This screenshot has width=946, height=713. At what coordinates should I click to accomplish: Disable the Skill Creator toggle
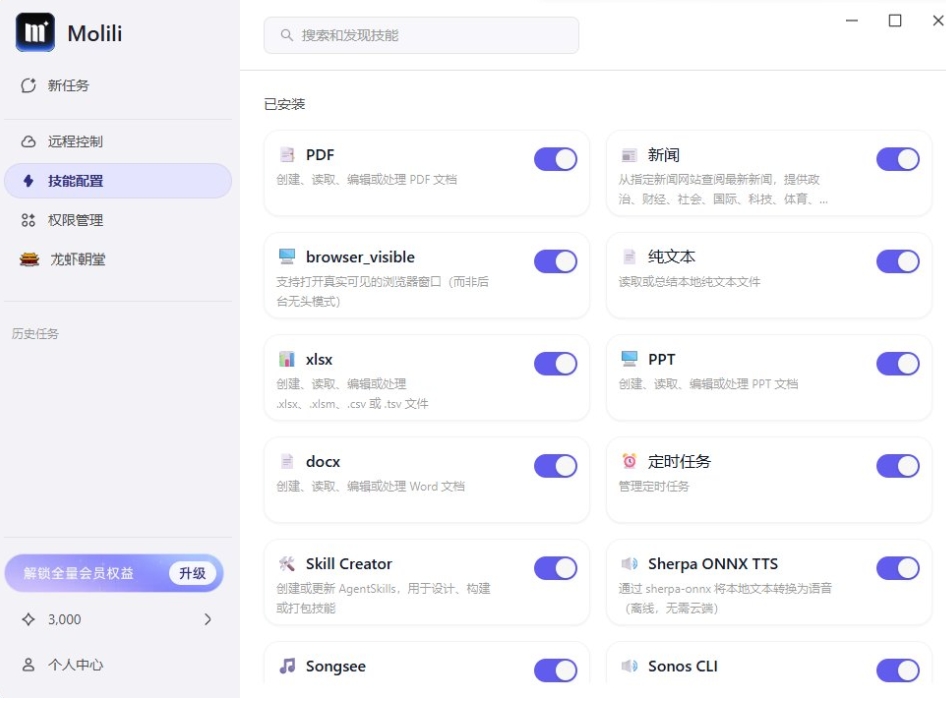pos(556,568)
